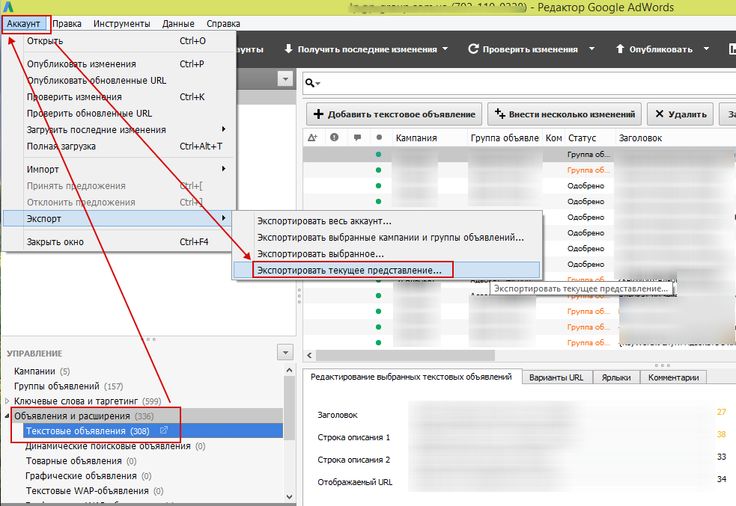The height and width of the screenshot is (506, 736).
Task: Select Группы объявлений (157) tree item
Action: (69, 386)
